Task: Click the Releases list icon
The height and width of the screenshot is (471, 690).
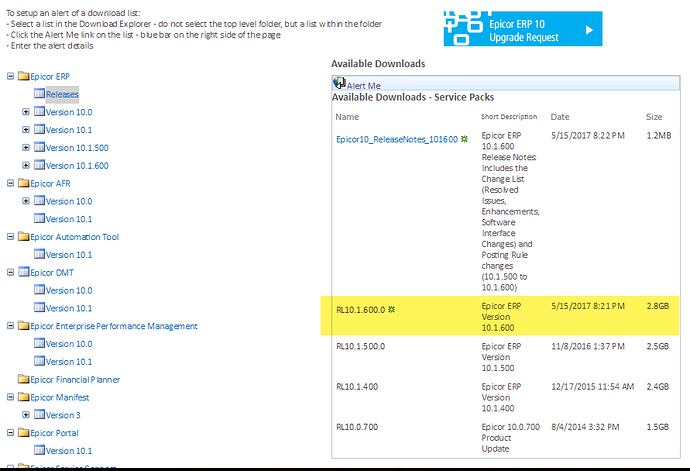Action: [x=40, y=93]
